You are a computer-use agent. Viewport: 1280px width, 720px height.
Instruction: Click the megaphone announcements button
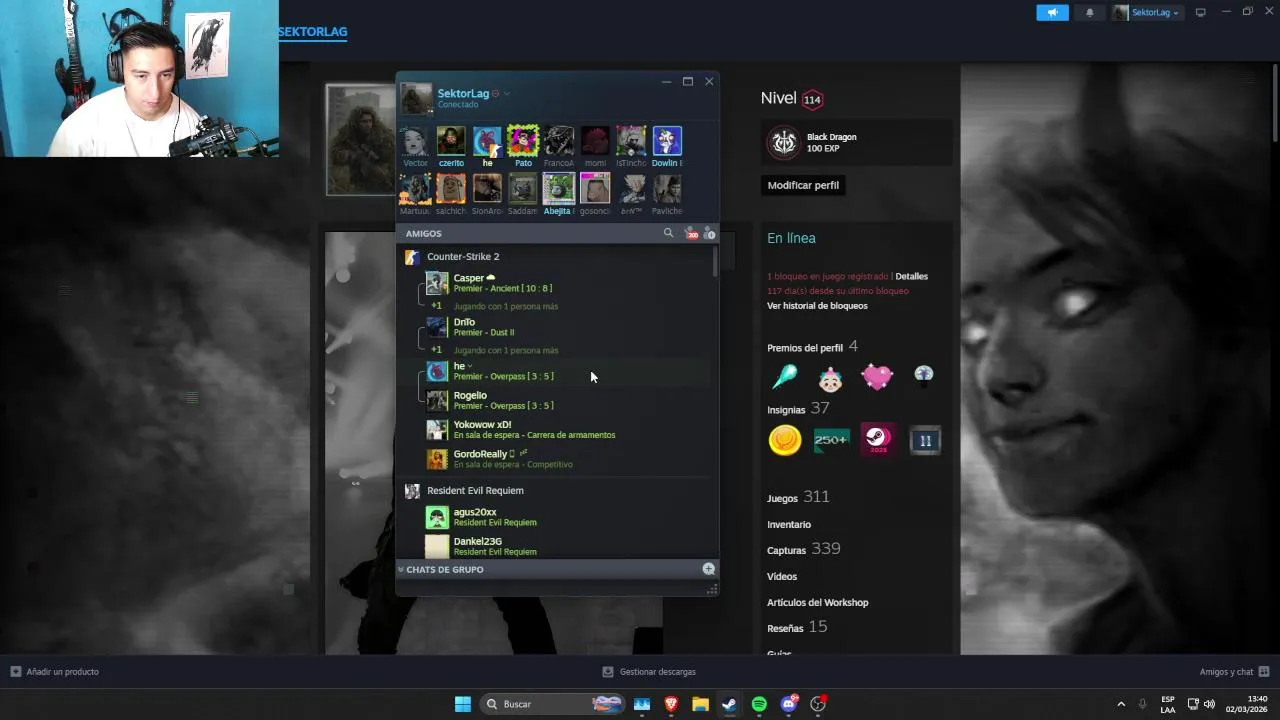1052,12
